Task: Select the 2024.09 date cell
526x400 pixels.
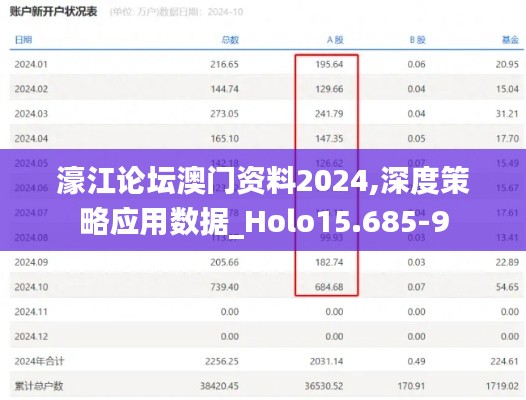Action: point(31,262)
